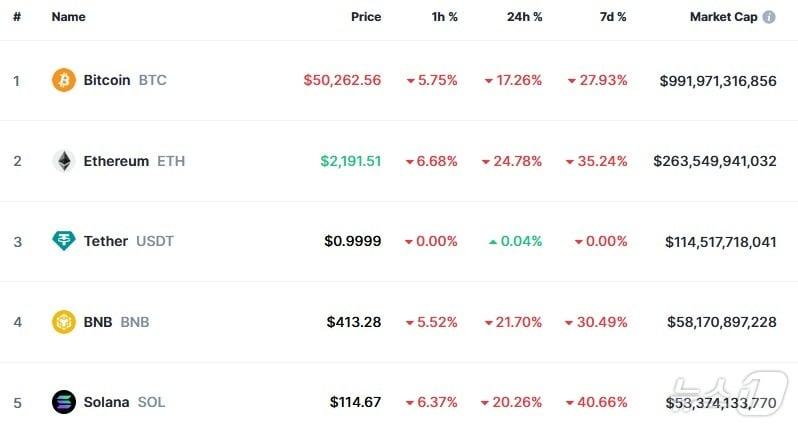Click the Ethereum diamond logo icon

pos(64,161)
